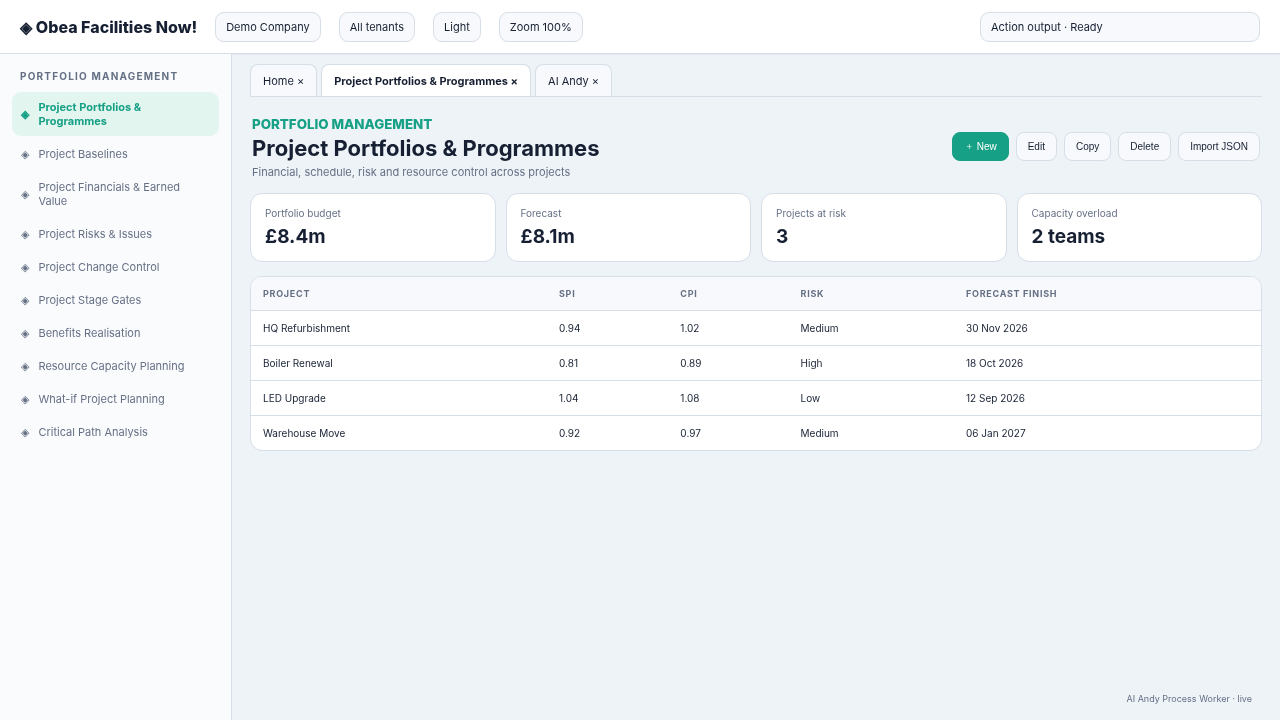The image size is (1280, 720).
Task: Toggle the Light theme button
Action: (x=457, y=27)
